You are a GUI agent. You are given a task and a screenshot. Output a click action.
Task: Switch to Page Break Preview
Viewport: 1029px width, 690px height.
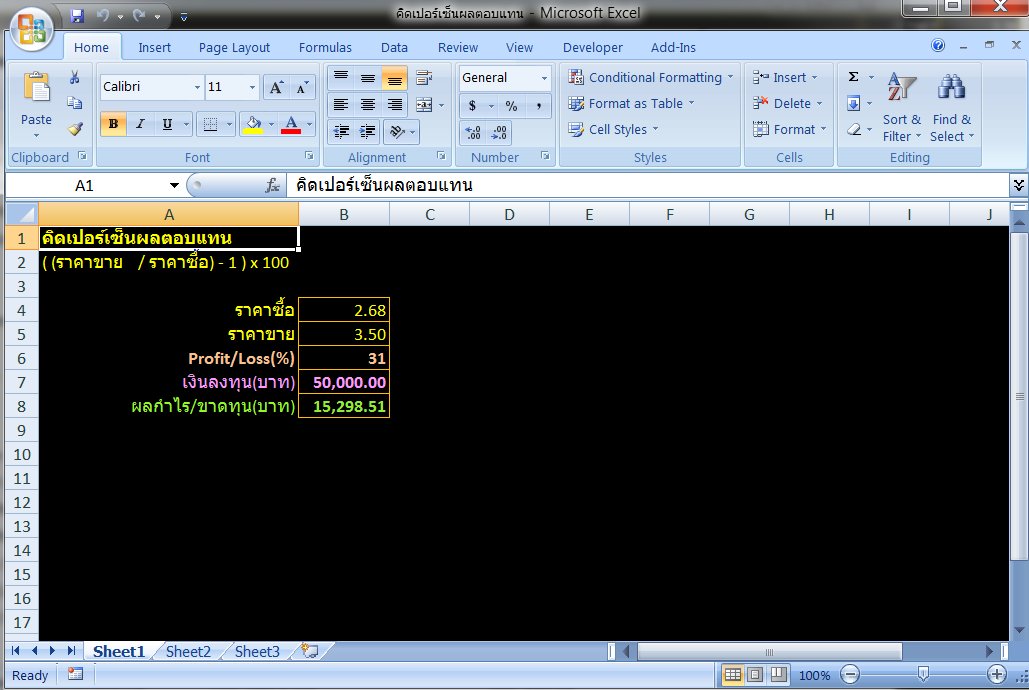click(778, 675)
